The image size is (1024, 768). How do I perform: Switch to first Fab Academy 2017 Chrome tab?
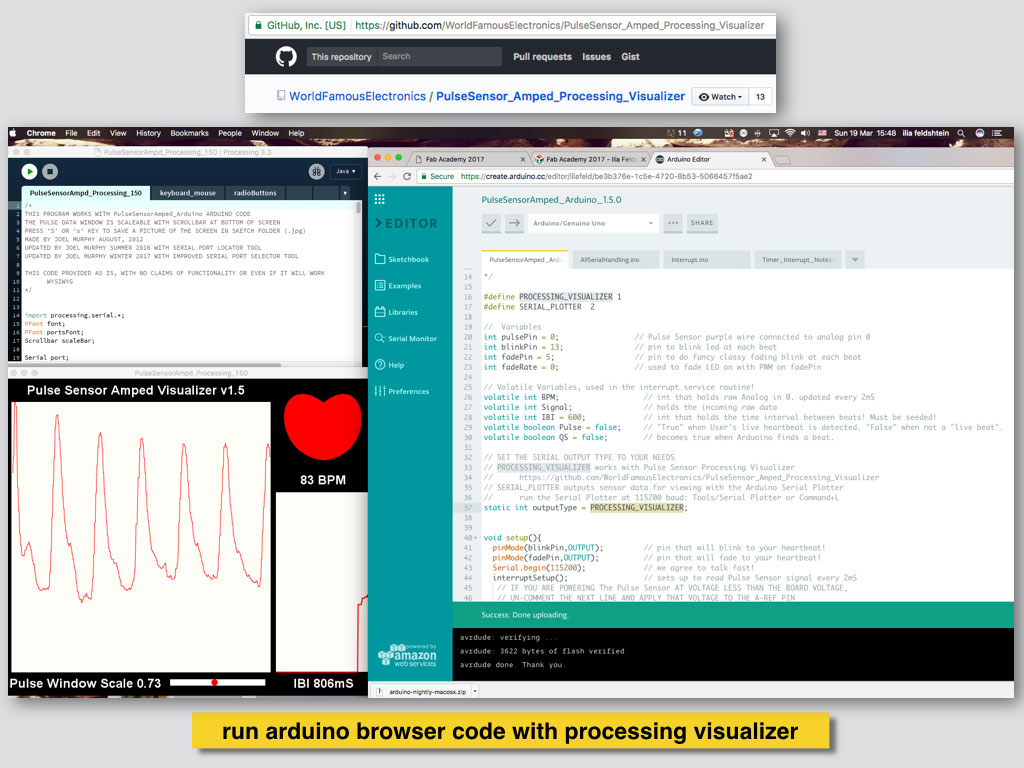(x=468, y=159)
